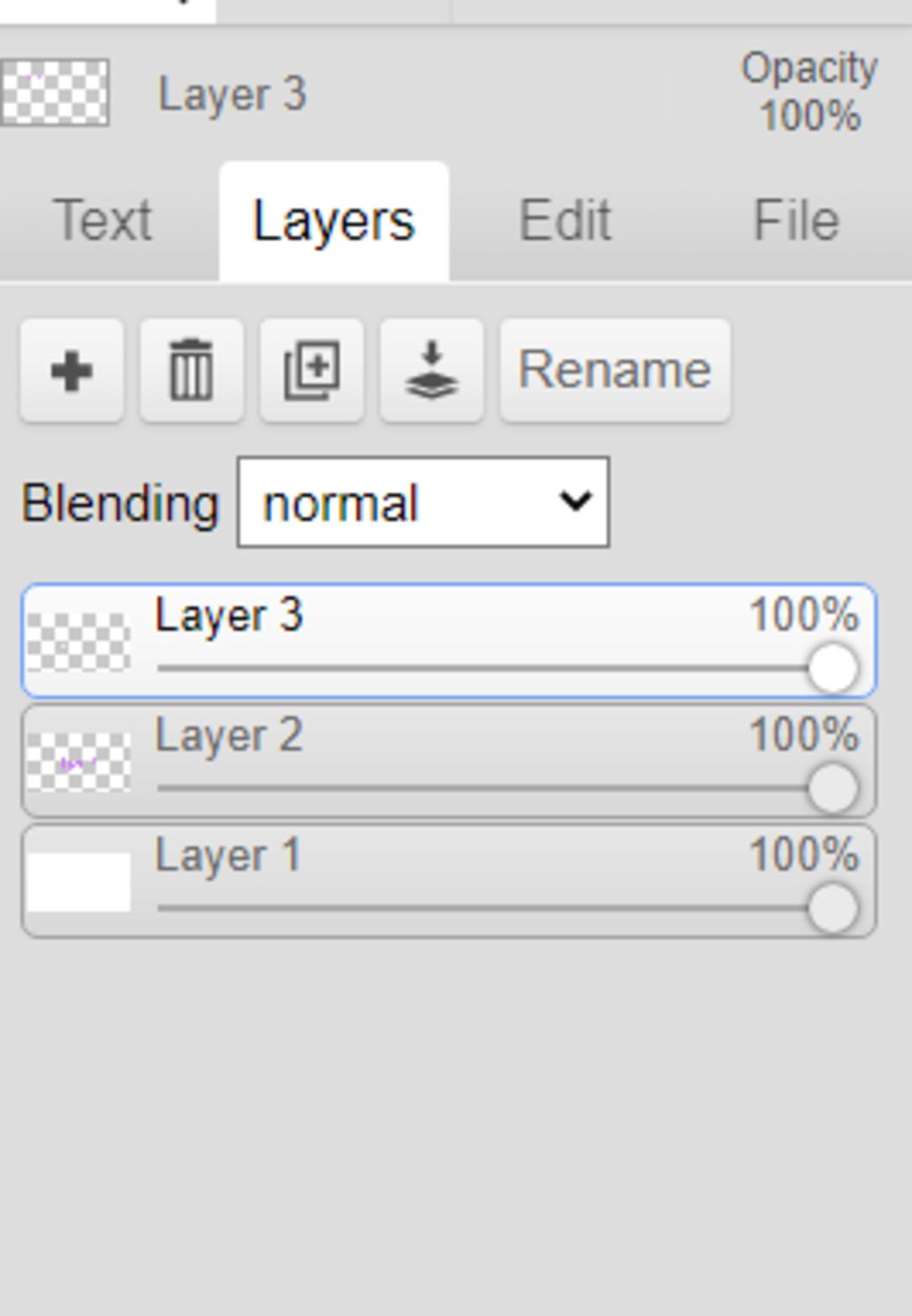Open the Blending mode dropdown

click(x=423, y=503)
